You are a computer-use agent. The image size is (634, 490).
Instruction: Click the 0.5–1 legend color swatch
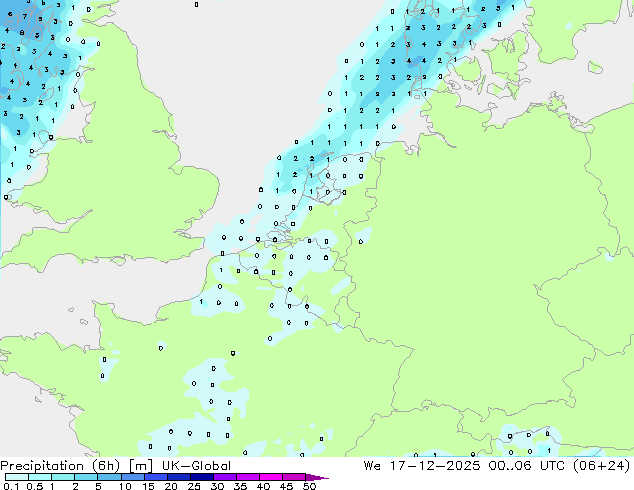pyautogui.click(x=40, y=477)
